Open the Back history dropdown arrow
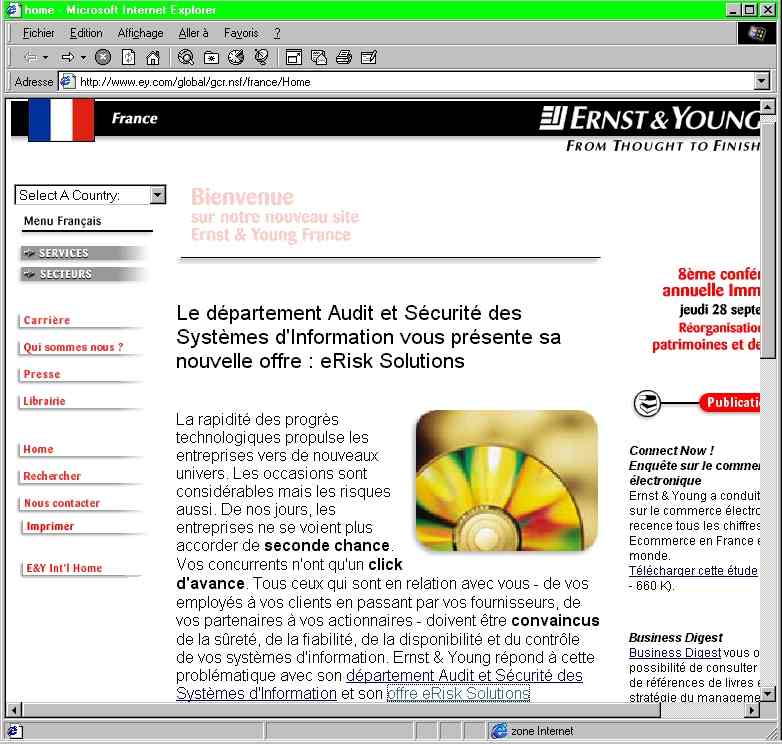Screen dimensions: 782x744 tap(45, 58)
